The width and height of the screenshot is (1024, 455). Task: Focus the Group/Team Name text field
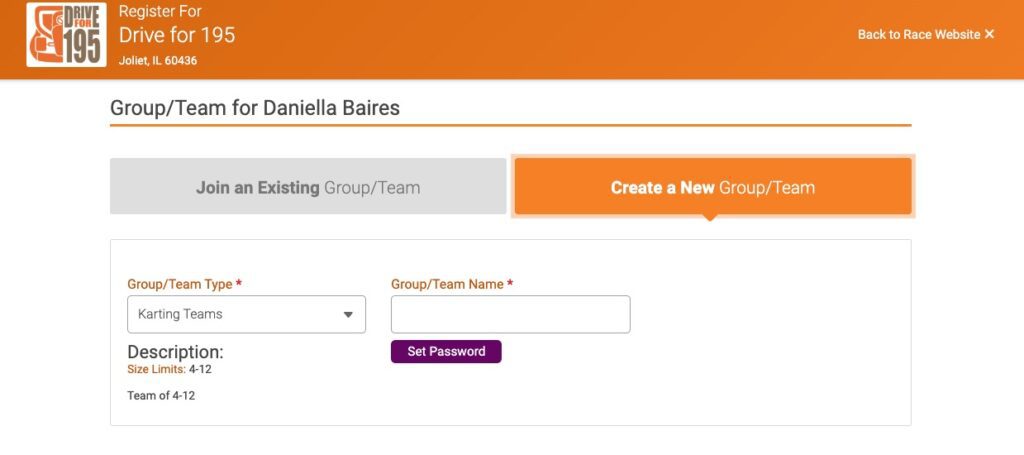(510, 314)
